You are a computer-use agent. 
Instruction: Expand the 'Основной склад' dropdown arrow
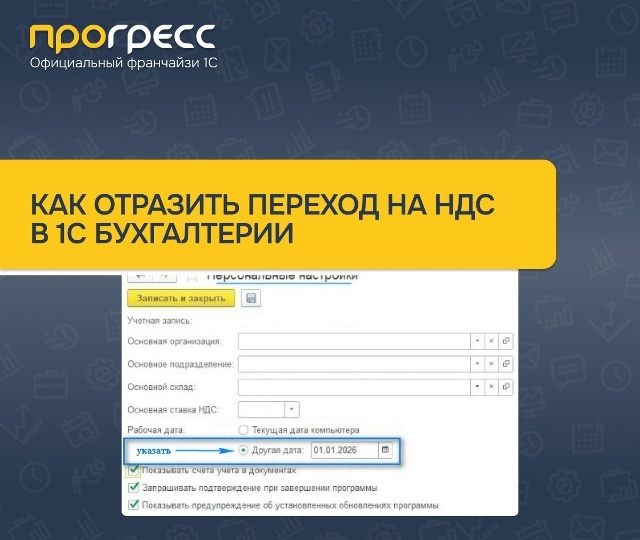click(x=477, y=387)
